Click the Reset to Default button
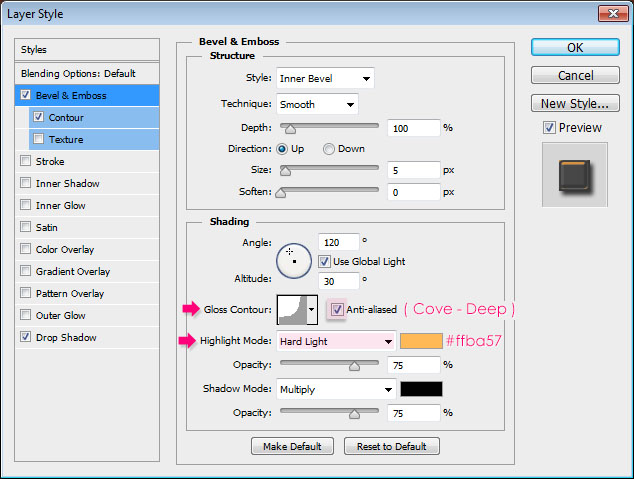The height and width of the screenshot is (479, 634). [392, 446]
